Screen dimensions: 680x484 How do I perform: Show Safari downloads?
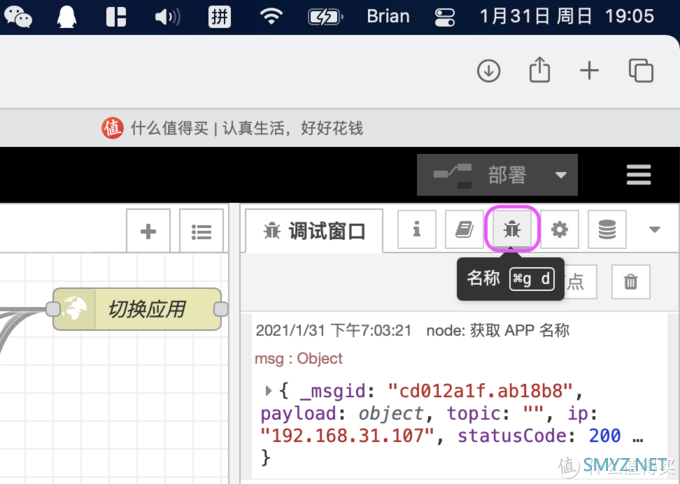489,71
